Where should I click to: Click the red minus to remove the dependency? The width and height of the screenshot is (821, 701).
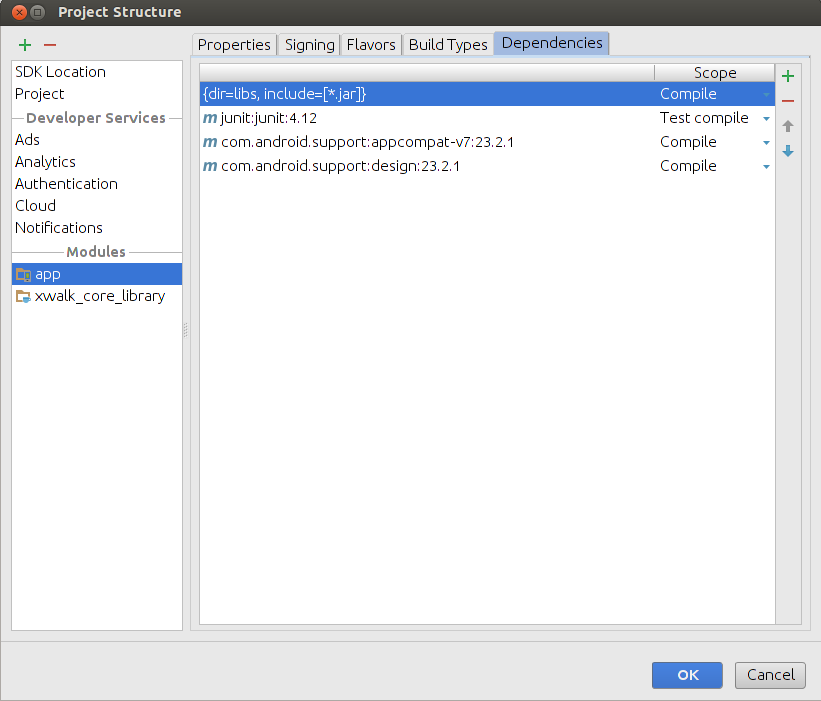(788, 101)
